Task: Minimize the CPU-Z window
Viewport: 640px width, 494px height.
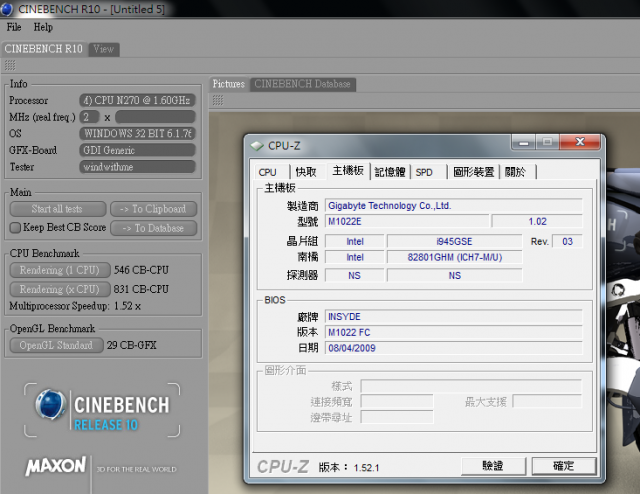Action: pyautogui.click(x=524, y=142)
